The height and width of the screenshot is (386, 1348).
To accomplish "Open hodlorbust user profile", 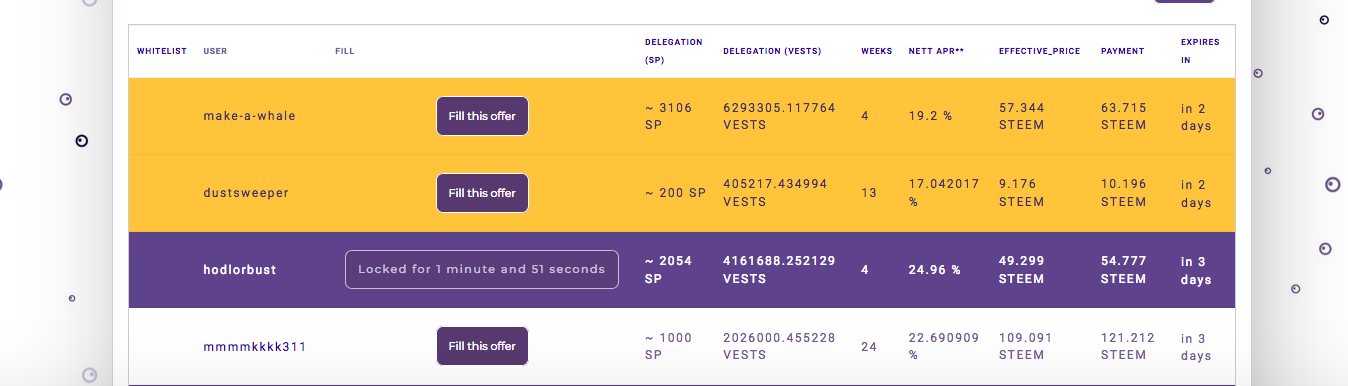I will pos(239,270).
